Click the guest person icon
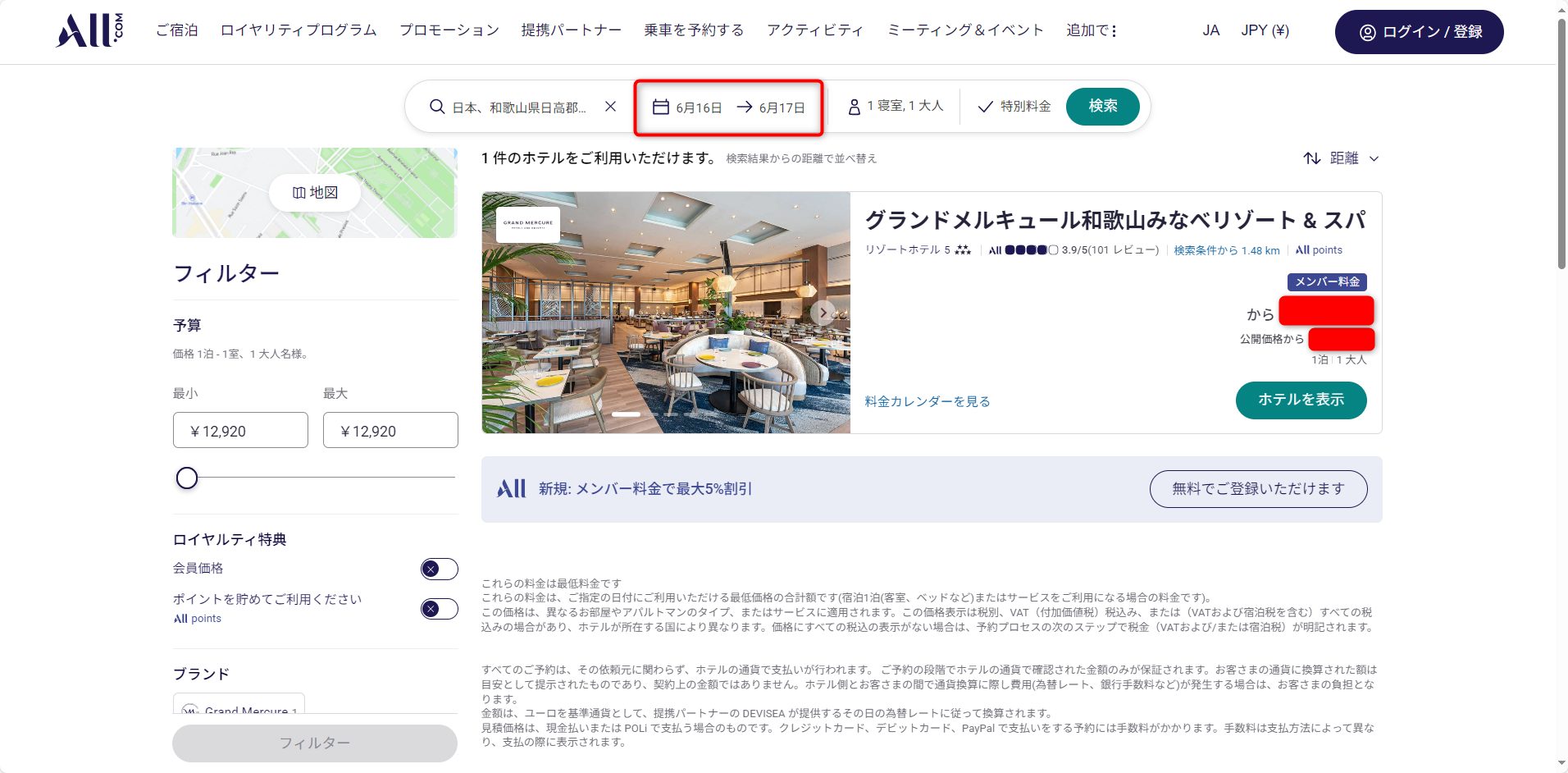The width and height of the screenshot is (1568, 773). 854,107
